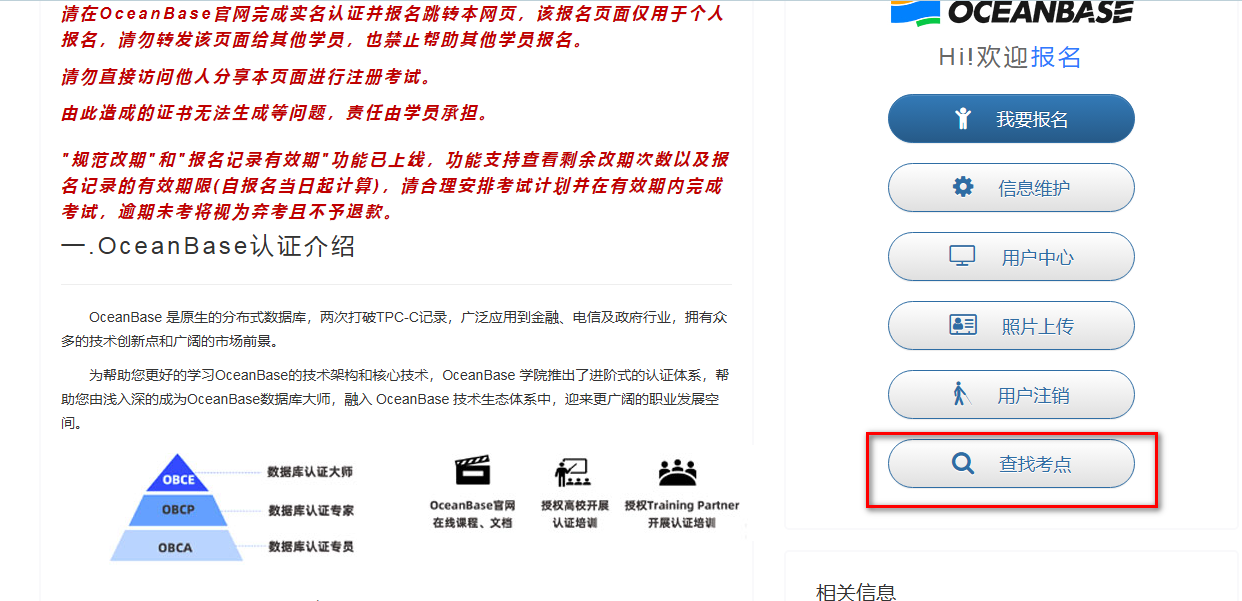Click the magnifier icon for 查找考点

point(962,464)
